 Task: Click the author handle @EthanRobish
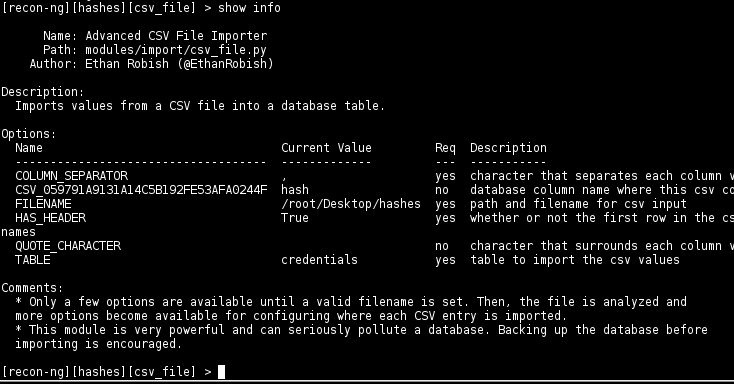click(x=228, y=64)
